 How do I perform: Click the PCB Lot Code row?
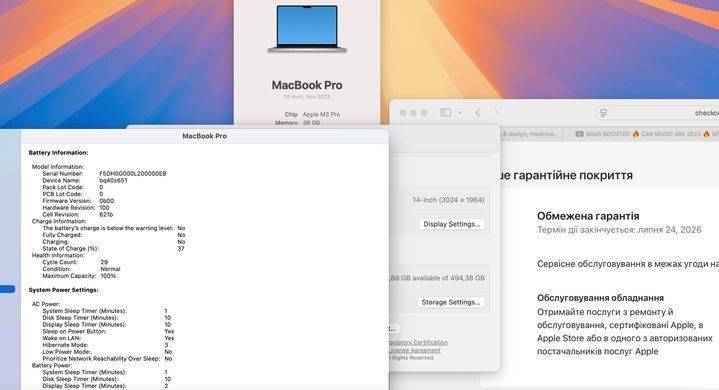[73, 194]
